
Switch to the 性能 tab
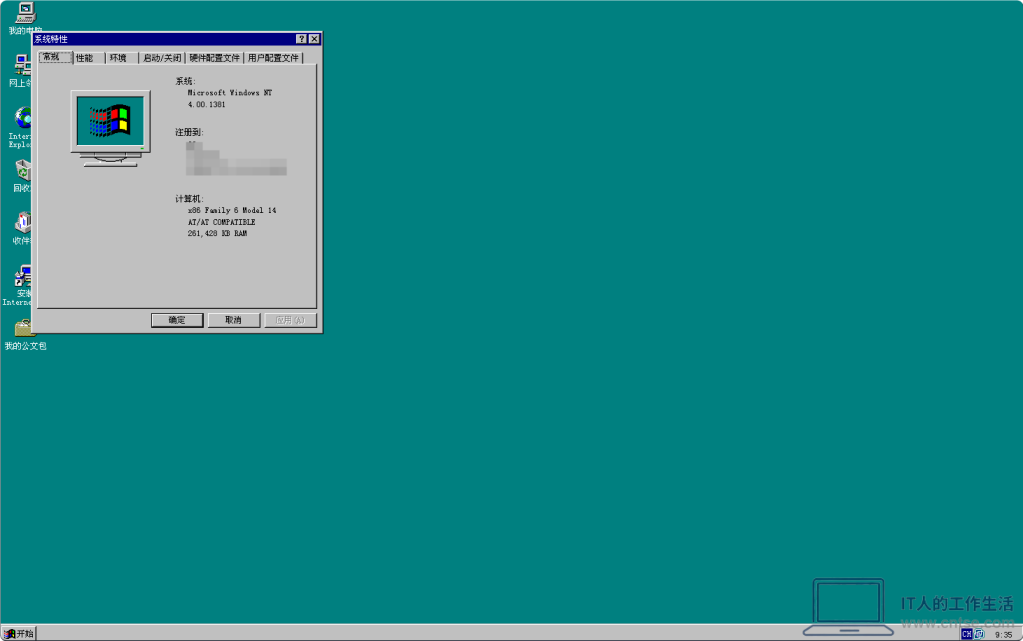click(x=89, y=58)
